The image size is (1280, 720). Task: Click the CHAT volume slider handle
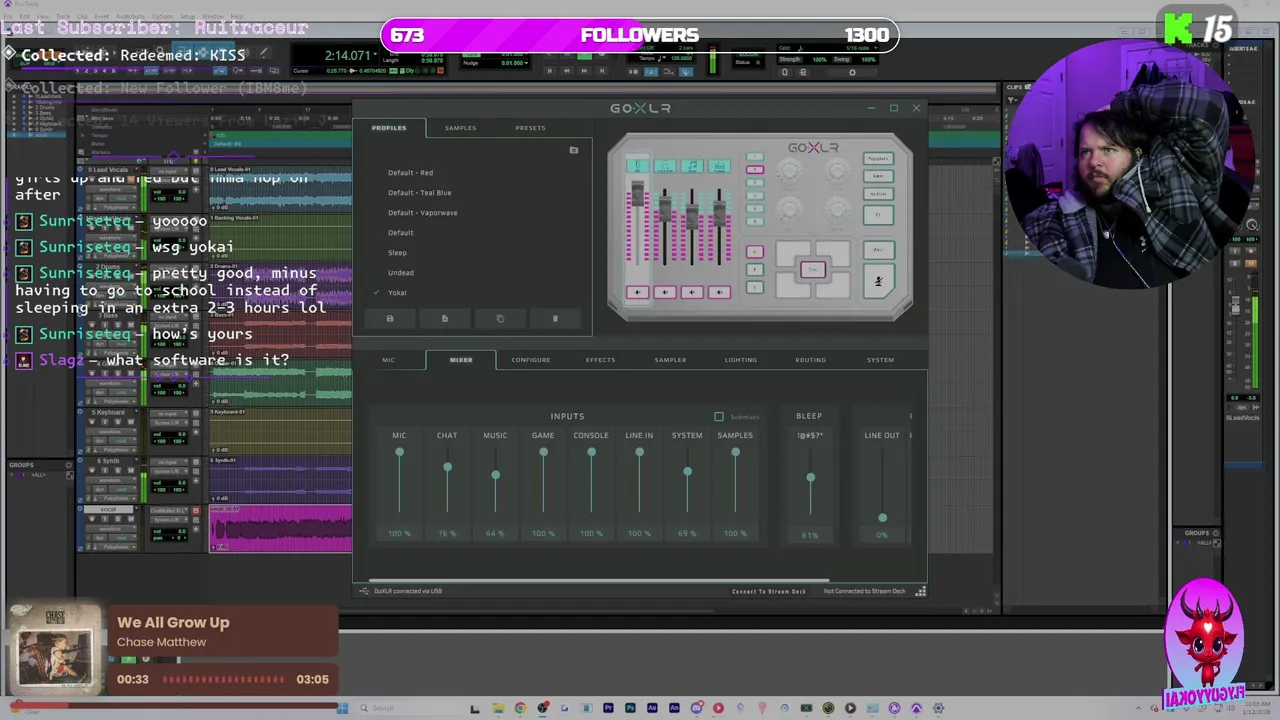[x=447, y=467]
